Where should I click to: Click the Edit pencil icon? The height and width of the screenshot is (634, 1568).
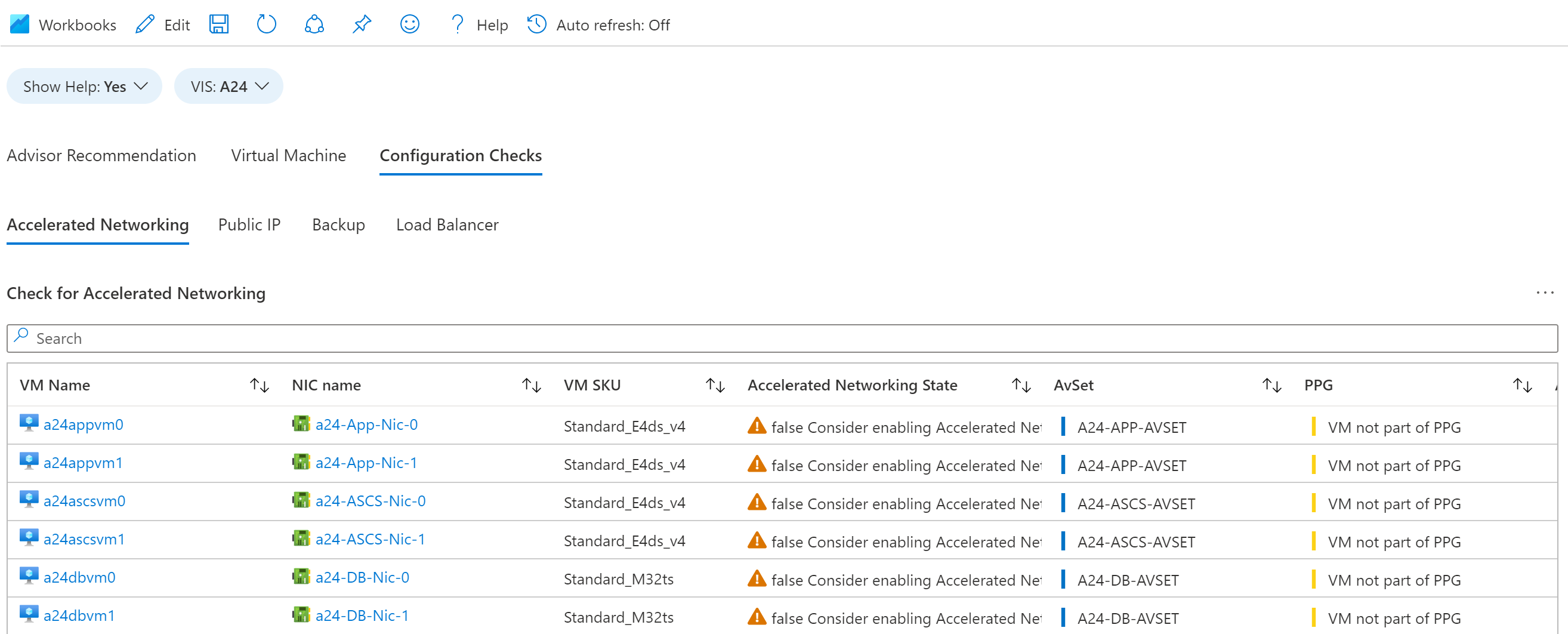point(145,24)
